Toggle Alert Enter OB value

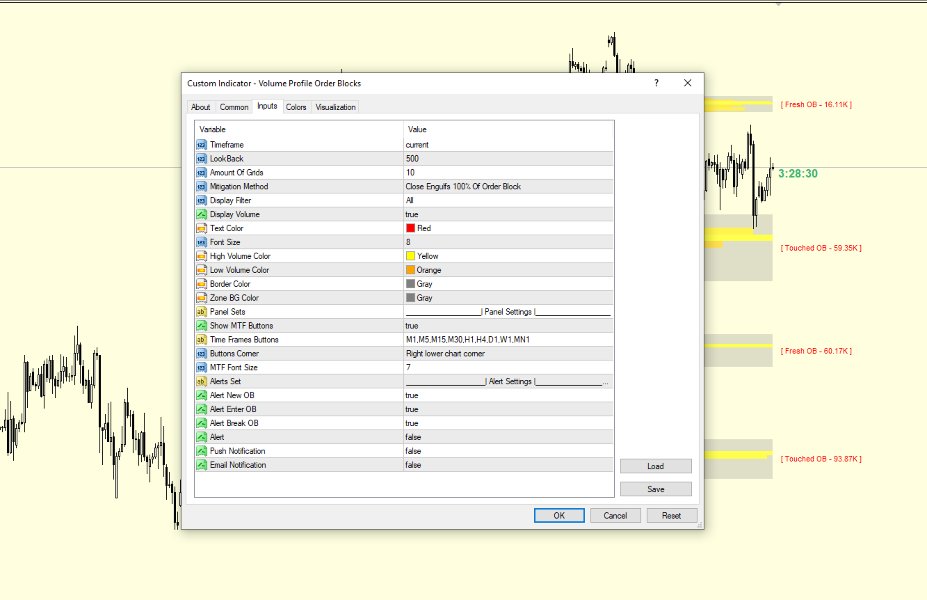tap(508, 409)
